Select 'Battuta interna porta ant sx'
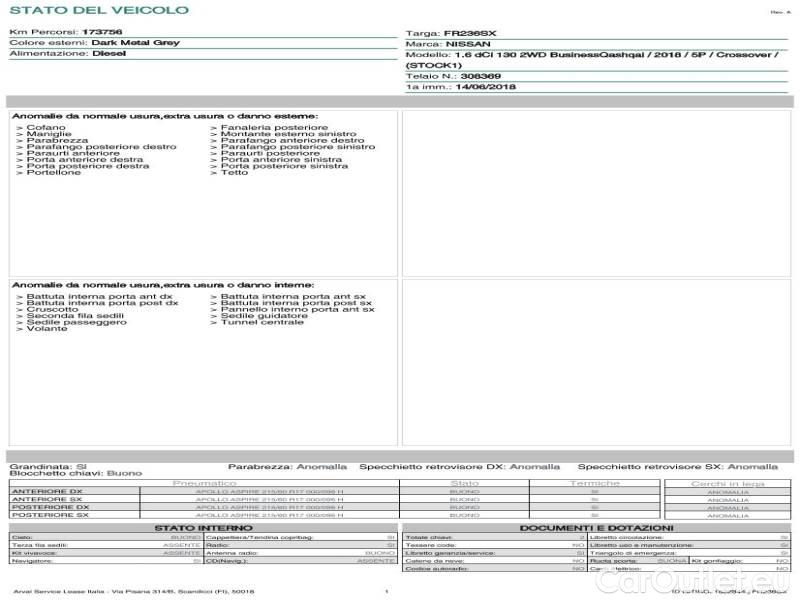The width and height of the screenshot is (800, 600). tap(293, 296)
